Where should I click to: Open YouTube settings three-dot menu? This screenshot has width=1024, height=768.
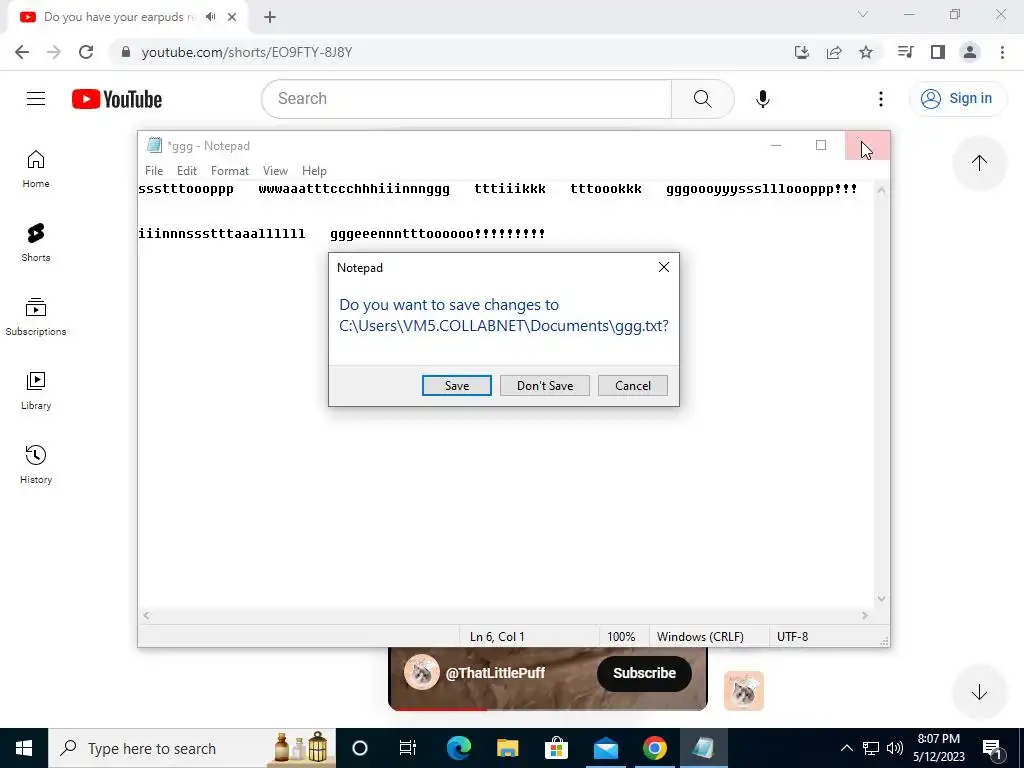point(880,99)
